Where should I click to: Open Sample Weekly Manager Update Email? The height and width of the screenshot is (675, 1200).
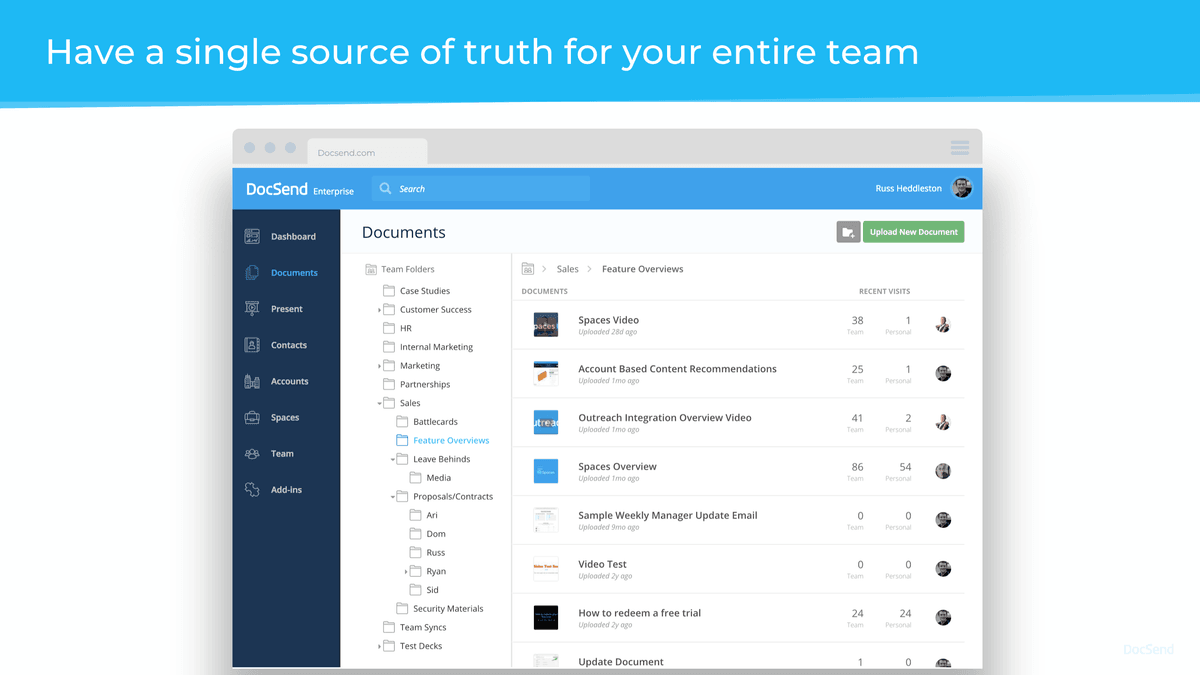click(668, 516)
